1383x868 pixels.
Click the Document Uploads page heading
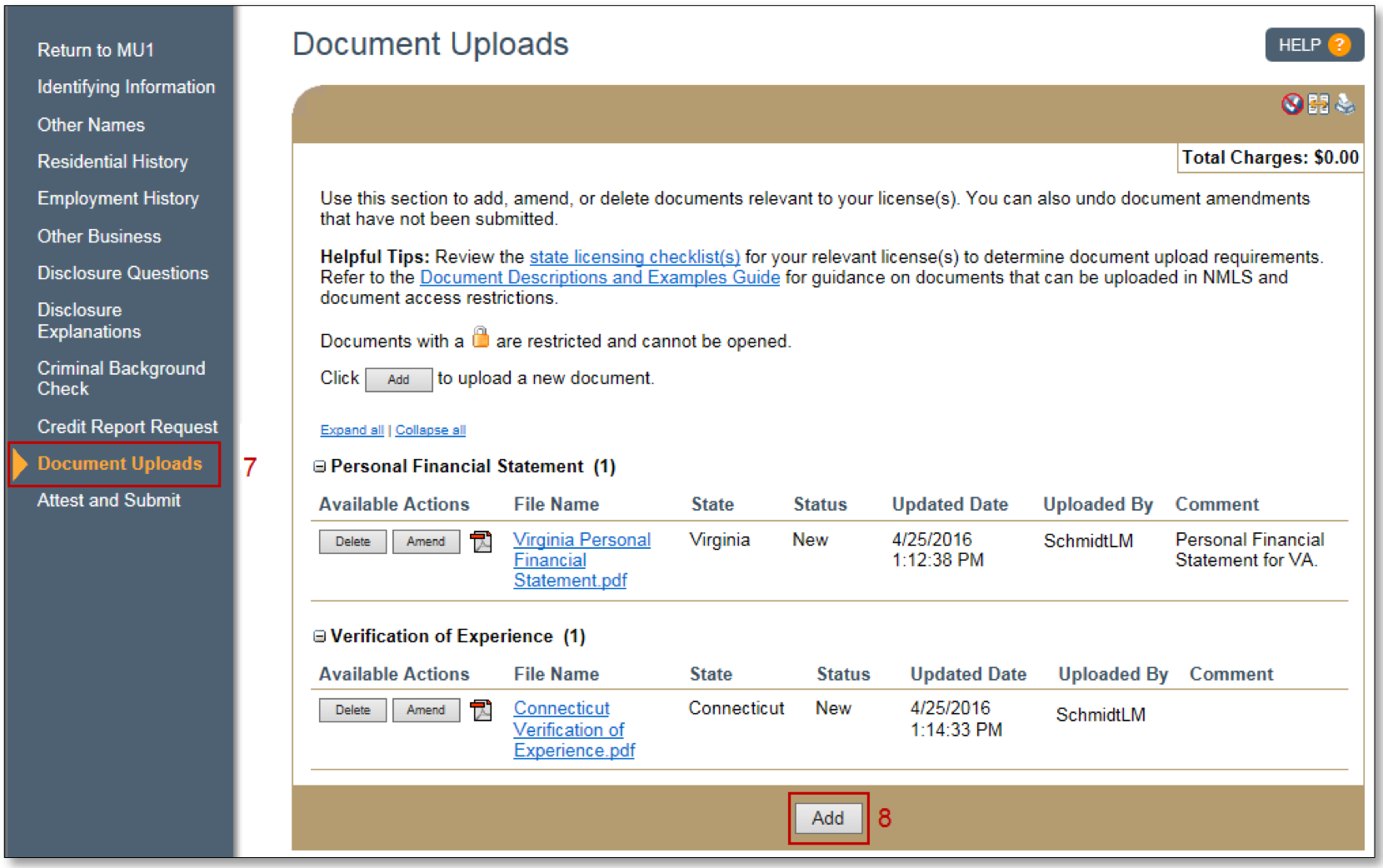pos(431,44)
